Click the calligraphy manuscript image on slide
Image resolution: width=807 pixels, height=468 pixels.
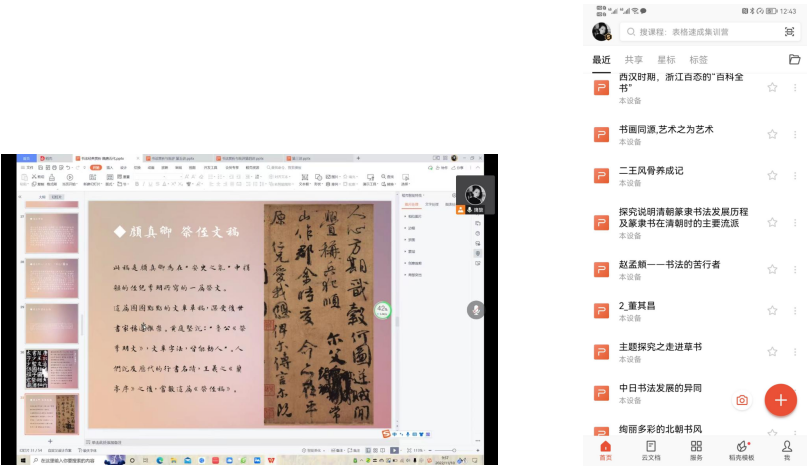click(318, 314)
